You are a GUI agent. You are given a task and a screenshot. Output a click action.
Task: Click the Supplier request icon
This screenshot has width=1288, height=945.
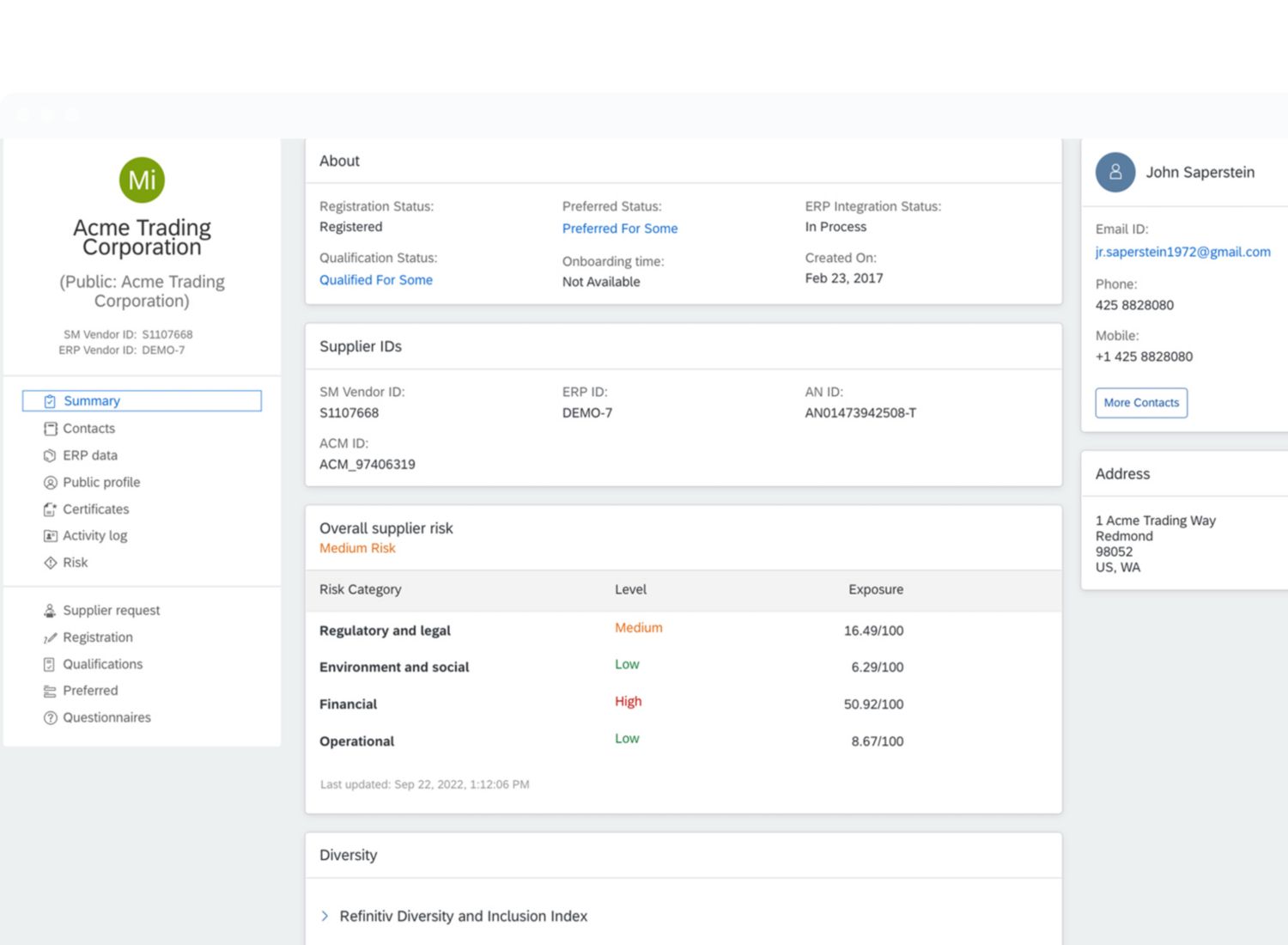tap(50, 611)
